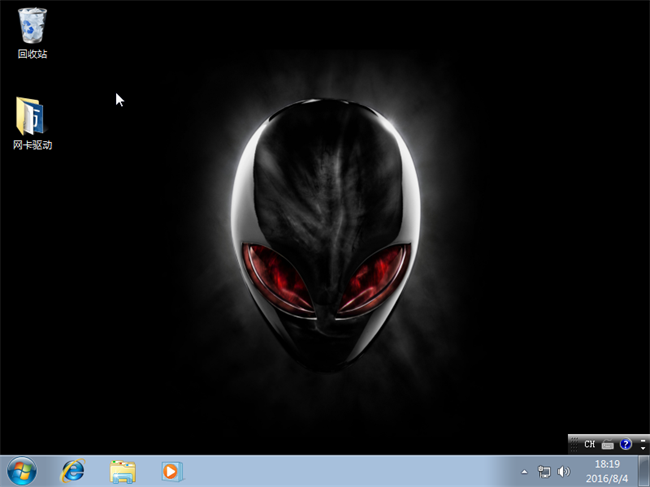
Task: Open Windows Explorer from the taskbar
Action: [123, 472]
